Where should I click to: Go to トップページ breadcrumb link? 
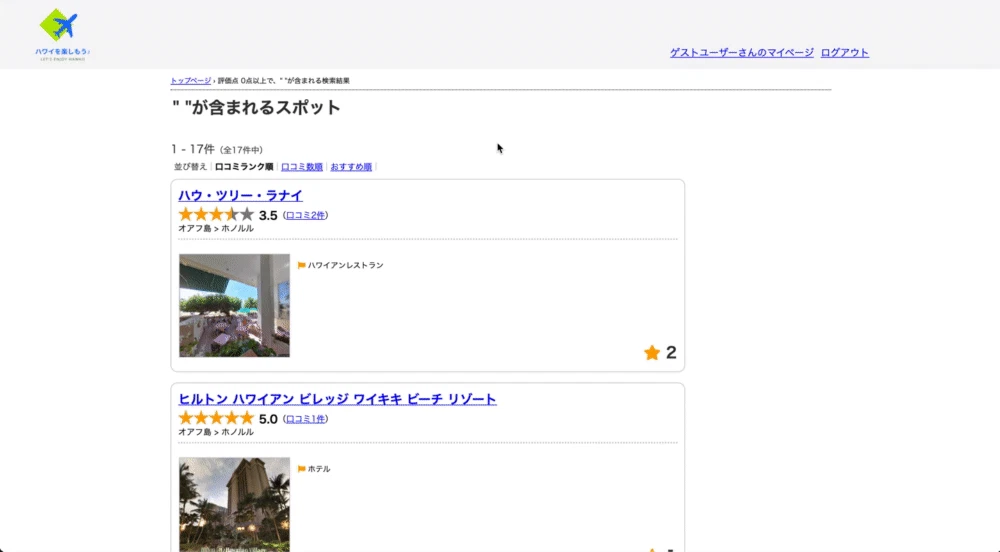pos(191,81)
